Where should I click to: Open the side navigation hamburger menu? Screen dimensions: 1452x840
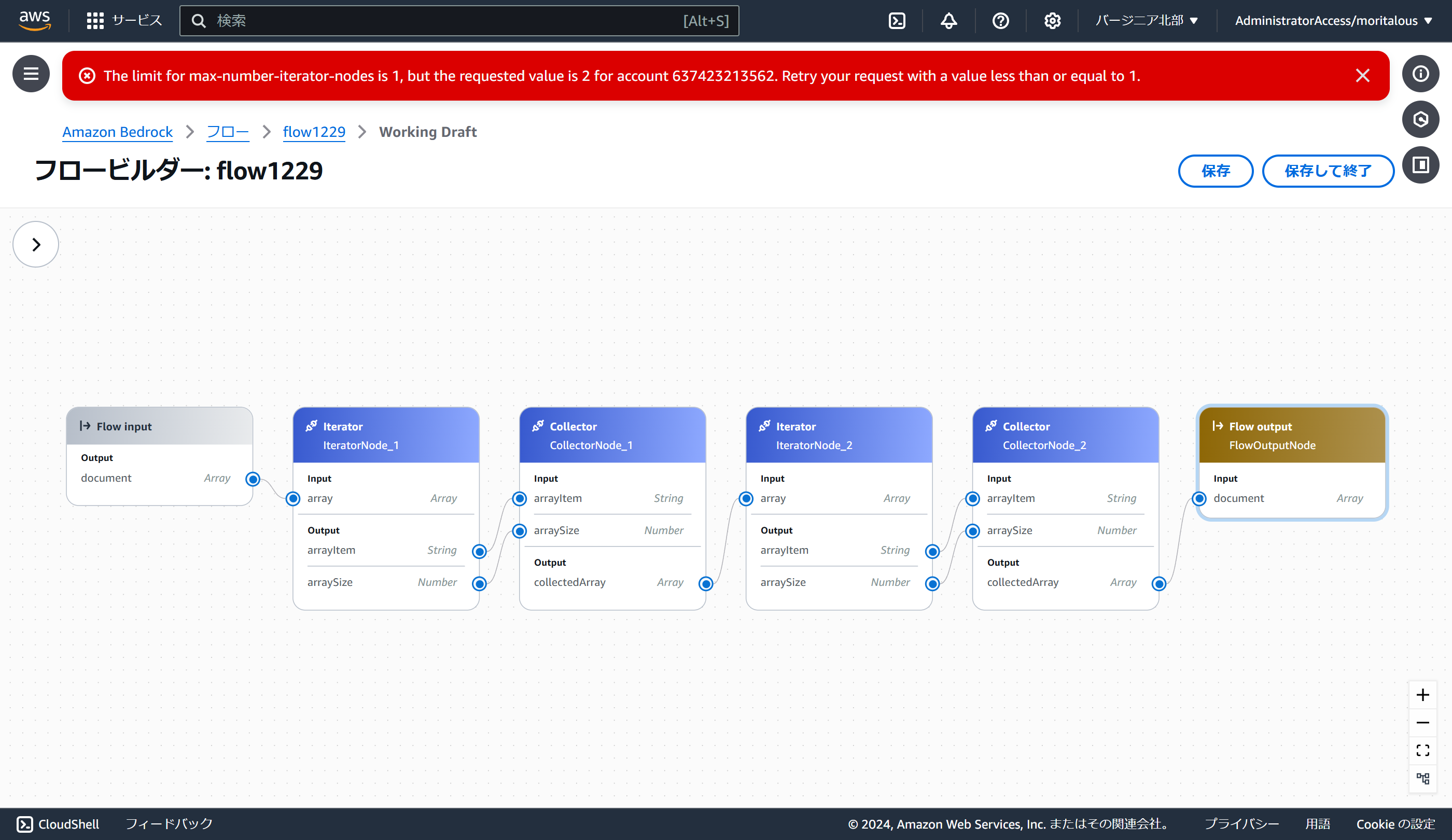(x=31, y=74)
